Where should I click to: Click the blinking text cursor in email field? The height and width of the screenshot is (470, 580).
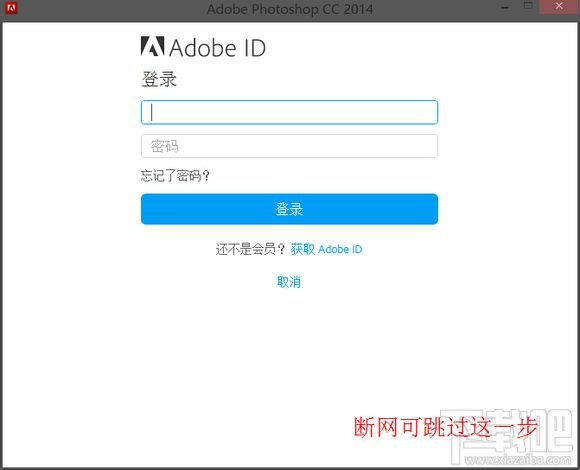(x=152, y=112)
